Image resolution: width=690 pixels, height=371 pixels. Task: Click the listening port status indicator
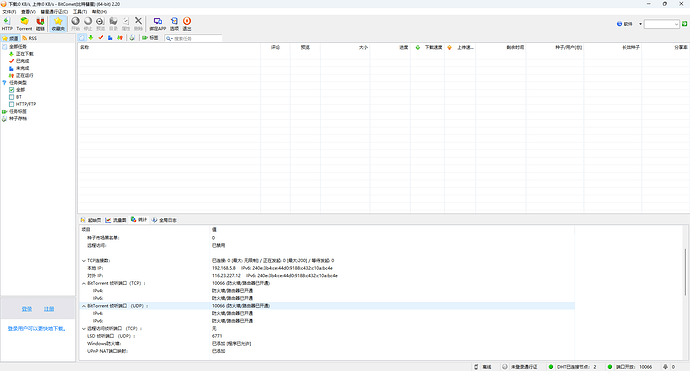click(x=630, y=367)
